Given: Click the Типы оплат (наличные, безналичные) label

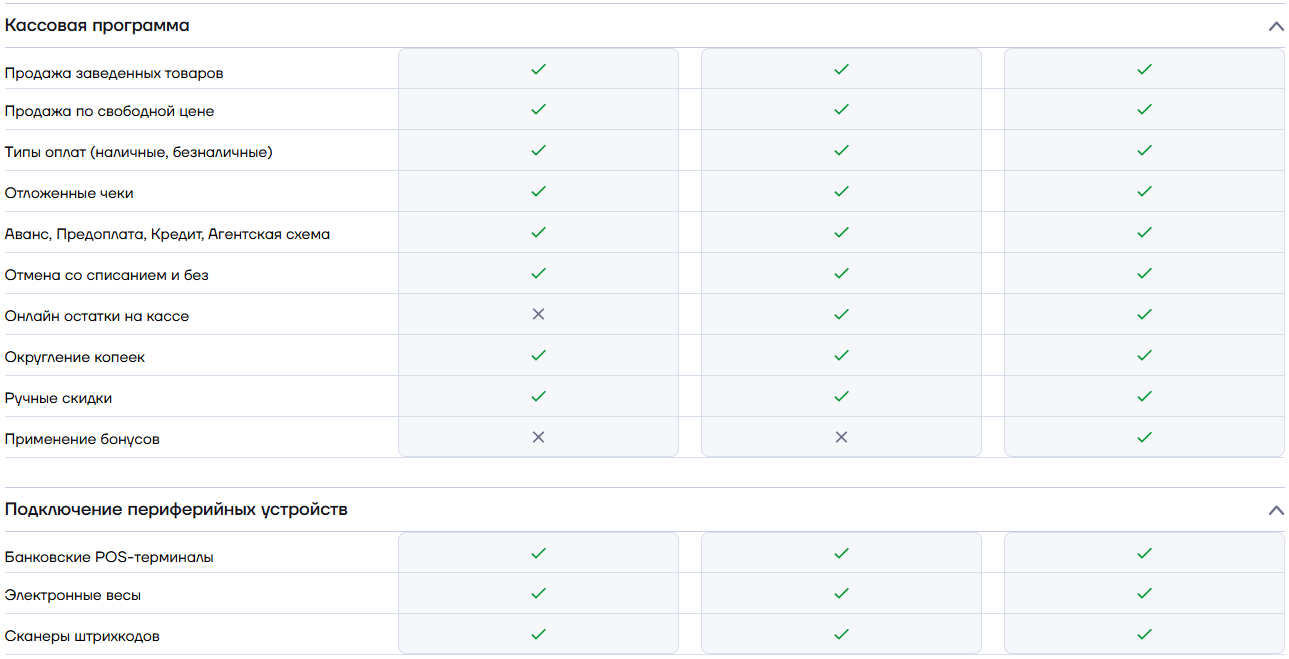Looking at the screenshot, I should coord(138,152).
